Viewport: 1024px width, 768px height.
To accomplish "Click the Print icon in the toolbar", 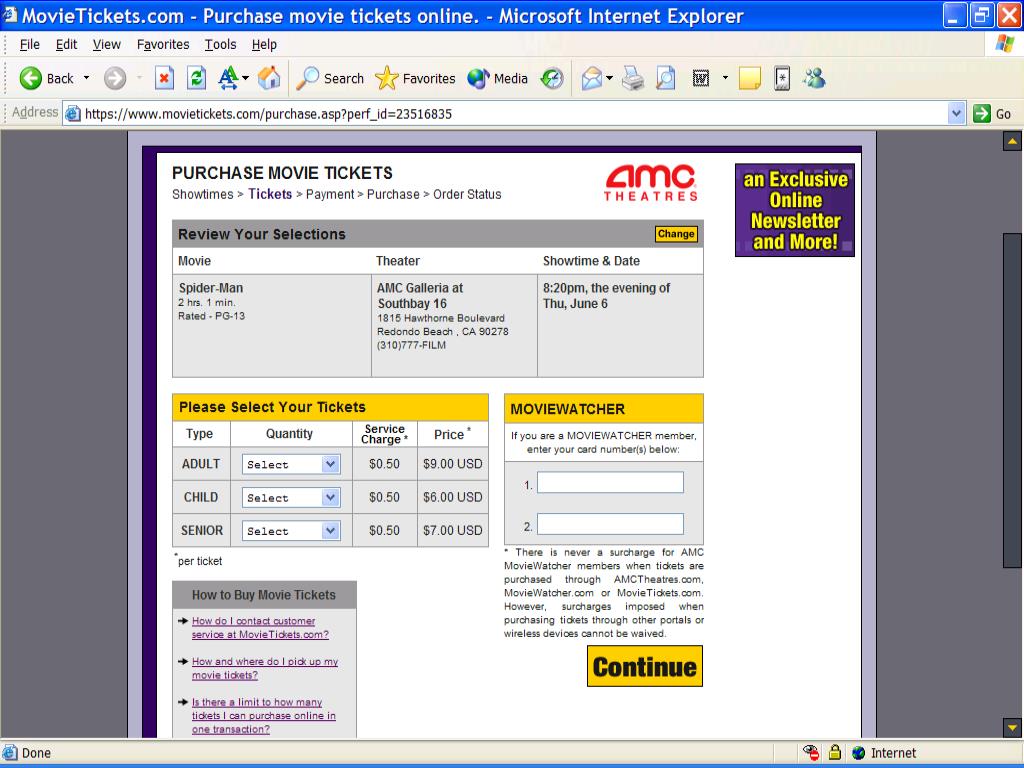I will [x=633, y=78].
